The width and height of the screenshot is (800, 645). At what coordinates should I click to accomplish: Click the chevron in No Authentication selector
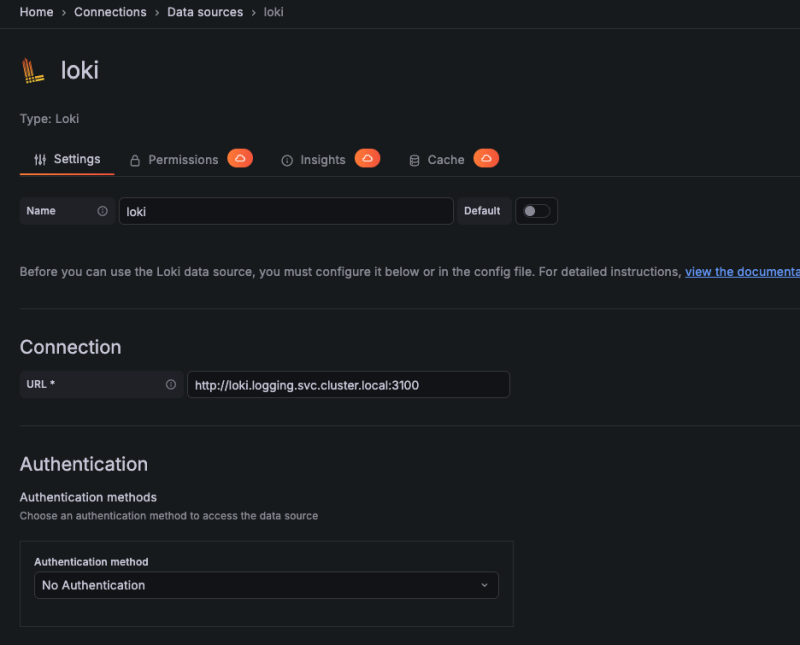[x=485, y=585]
